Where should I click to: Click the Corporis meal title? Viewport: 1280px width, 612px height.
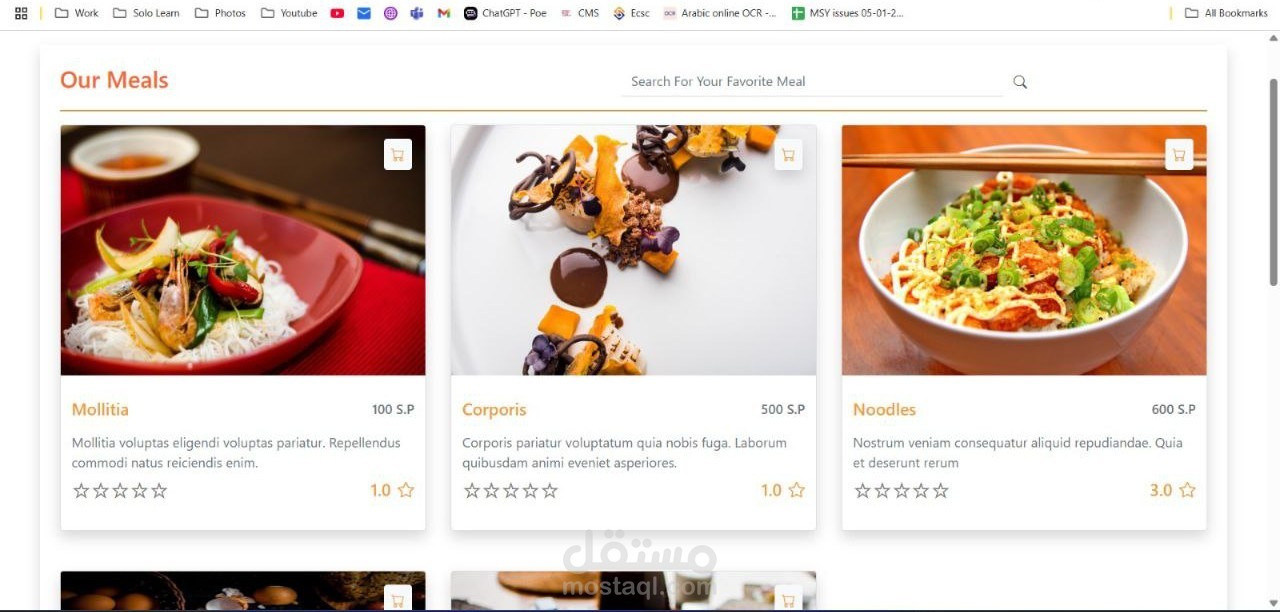tap(494, 410)
